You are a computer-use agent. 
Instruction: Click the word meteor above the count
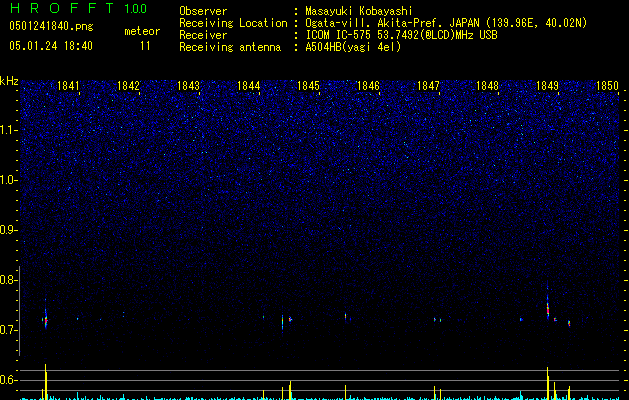pos(142,31)
